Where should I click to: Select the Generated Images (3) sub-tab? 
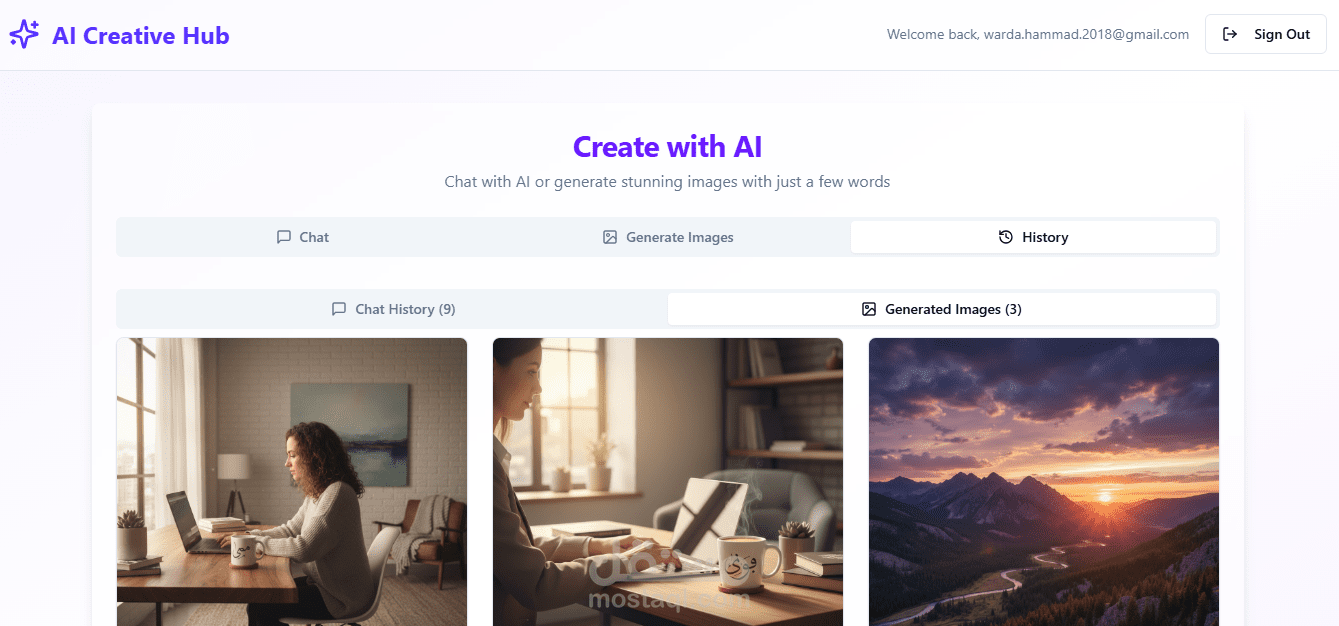[942, 309]
